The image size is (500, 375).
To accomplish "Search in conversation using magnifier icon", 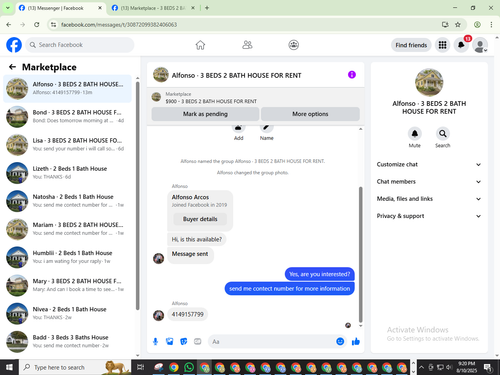I will click(442, 134).
